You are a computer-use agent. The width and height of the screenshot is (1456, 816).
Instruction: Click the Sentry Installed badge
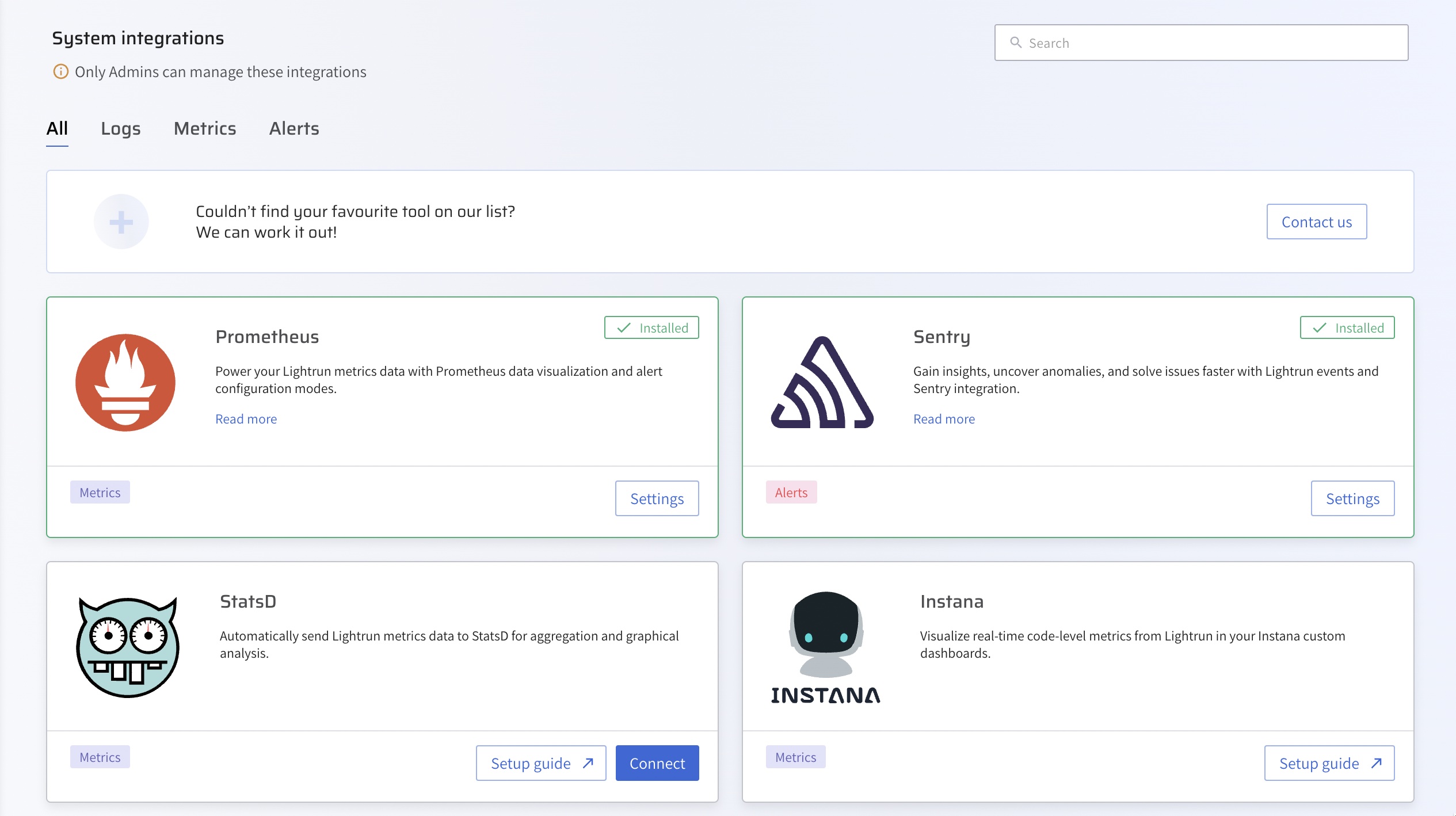click(1347, 327)
